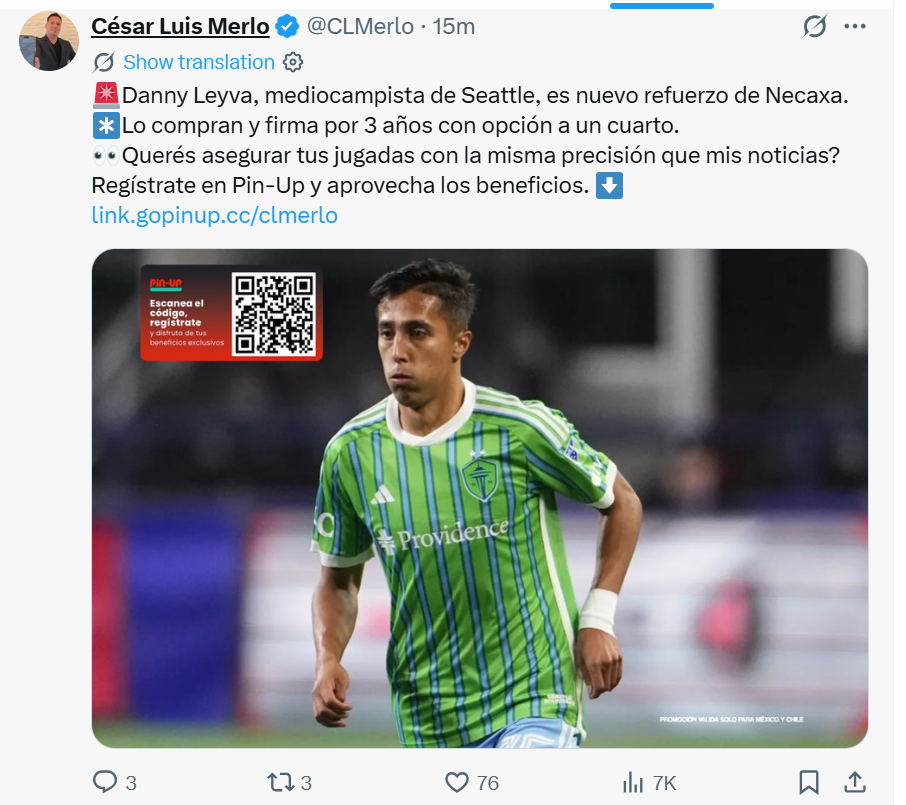Click the Grok icon beside Show translation
Screen dimensions: 906x805
[x=103, y=62]
